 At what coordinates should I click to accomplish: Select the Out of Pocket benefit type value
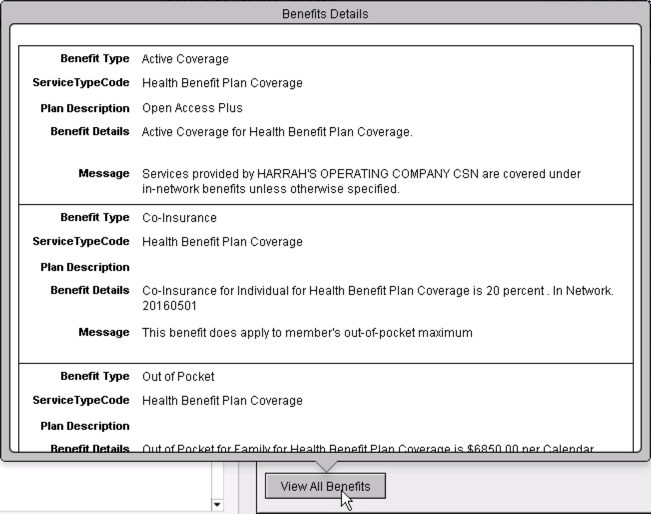coord(178,376)
